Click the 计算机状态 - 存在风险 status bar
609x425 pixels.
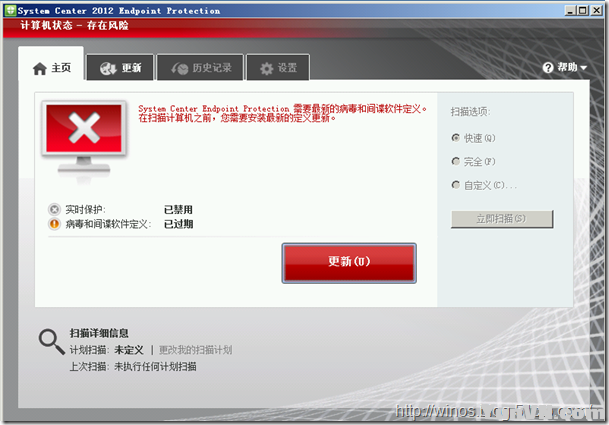(74, 26)
